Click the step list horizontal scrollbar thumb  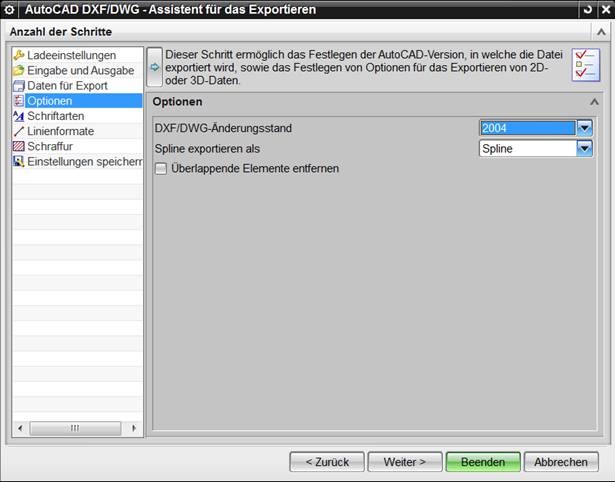coord(75,428)
